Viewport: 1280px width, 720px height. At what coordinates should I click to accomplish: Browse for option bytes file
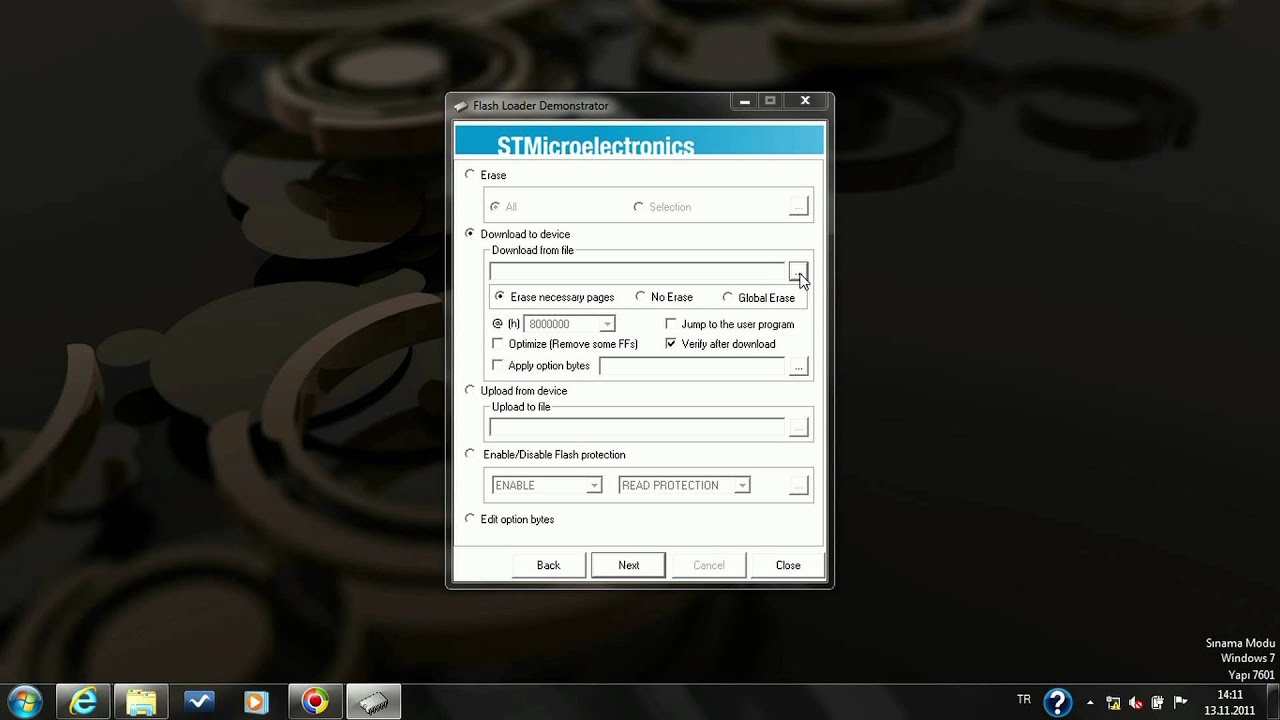pyautogui.click(x=797, y=366)
